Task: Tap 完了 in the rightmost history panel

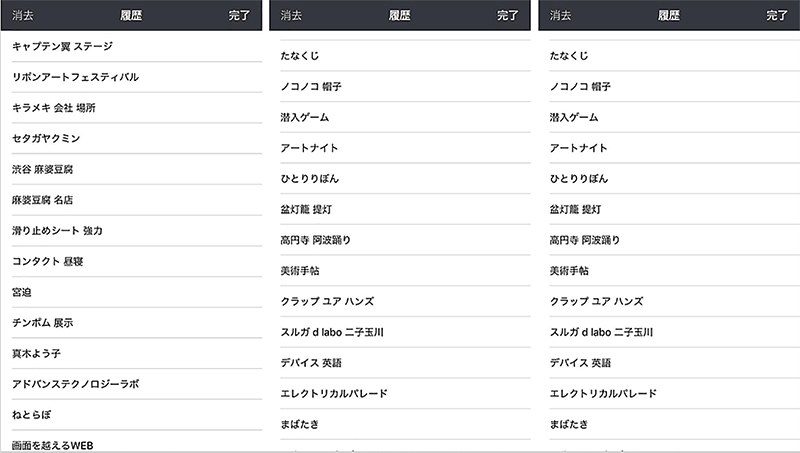Action: coord(777,16)
